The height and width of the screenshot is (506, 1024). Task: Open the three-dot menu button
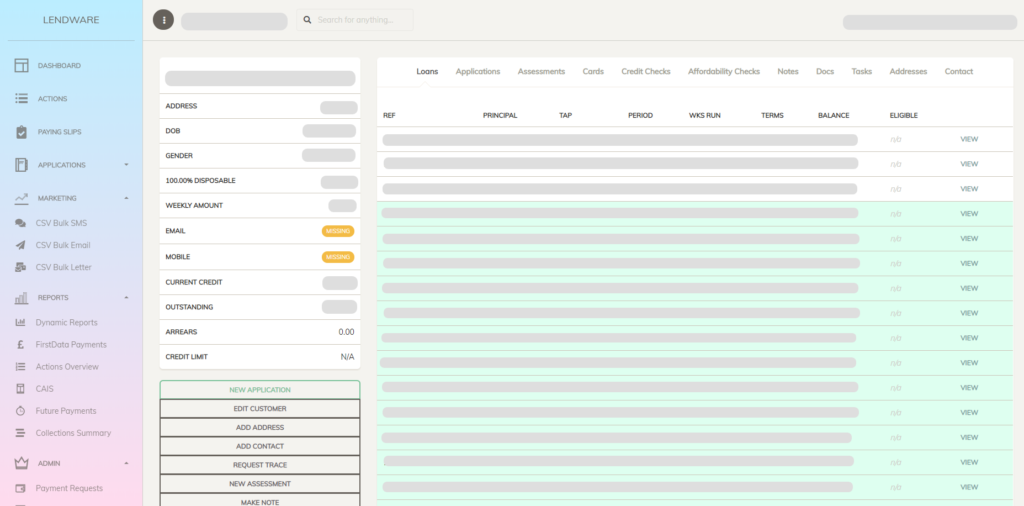[163, 20]
